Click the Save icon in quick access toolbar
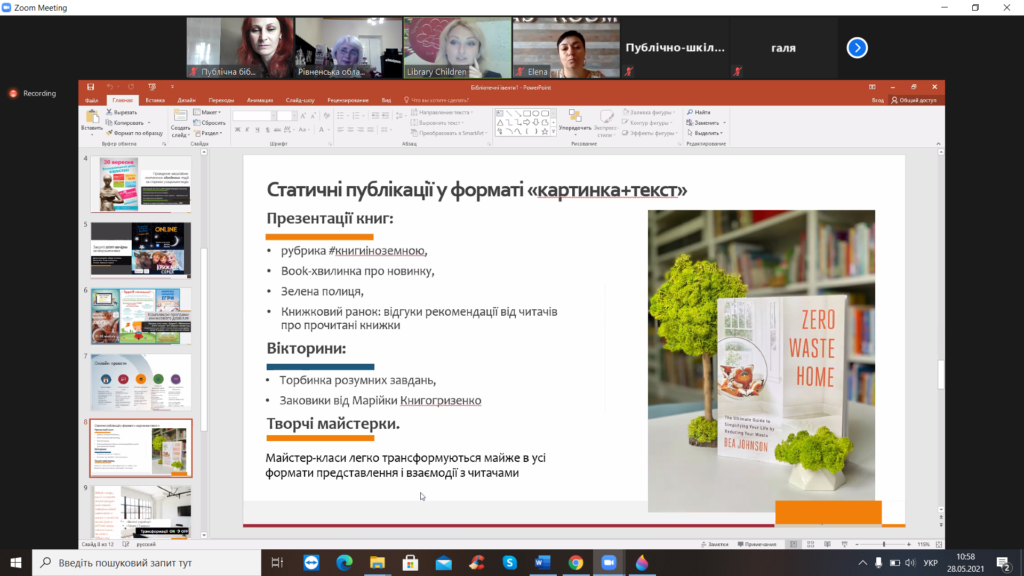1024x576 pixels. [x=91, y=87]
